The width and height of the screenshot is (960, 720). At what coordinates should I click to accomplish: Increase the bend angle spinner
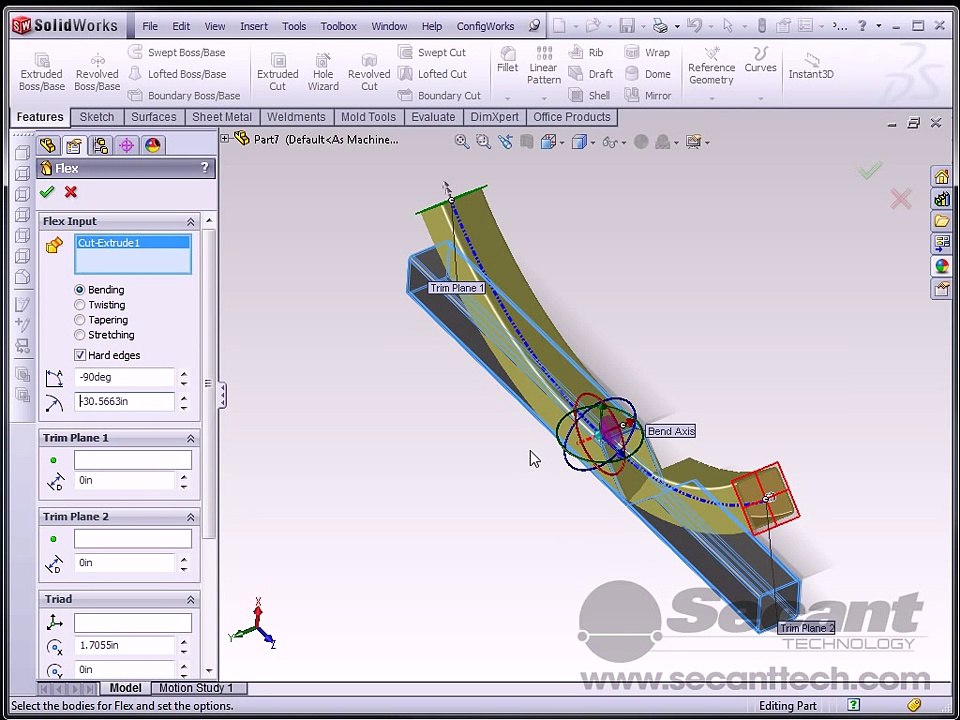(184, 373)
